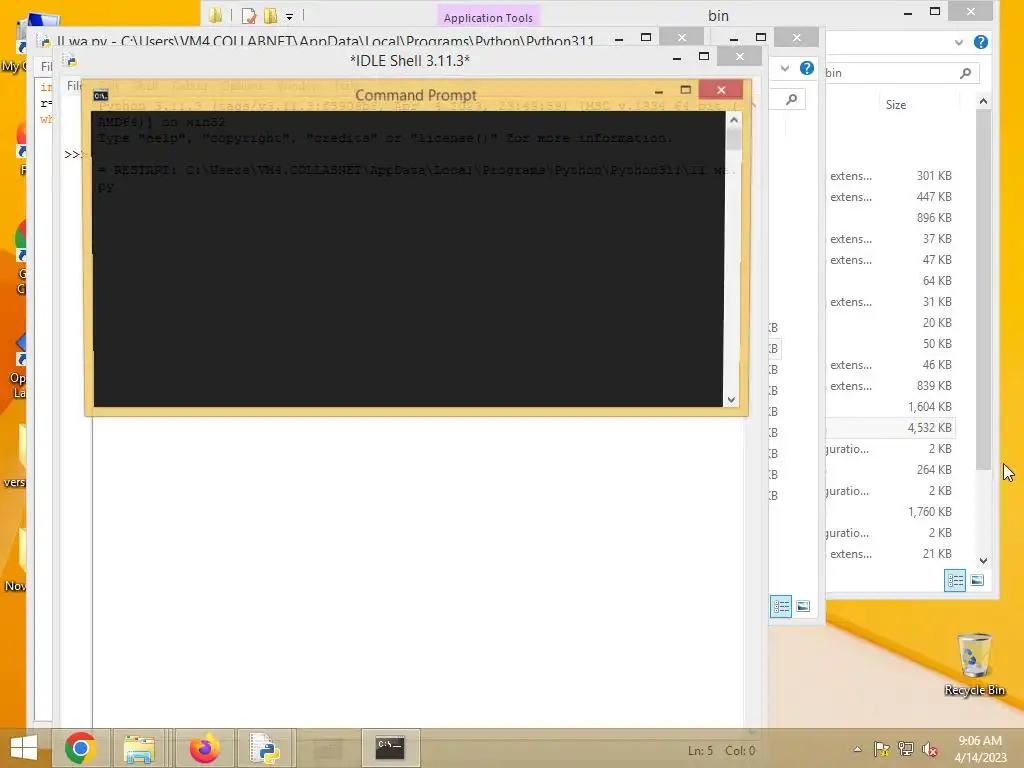Viewport: 1024px width, 768px height.
Task: Open network tray icon
Action: click(906, 749)
